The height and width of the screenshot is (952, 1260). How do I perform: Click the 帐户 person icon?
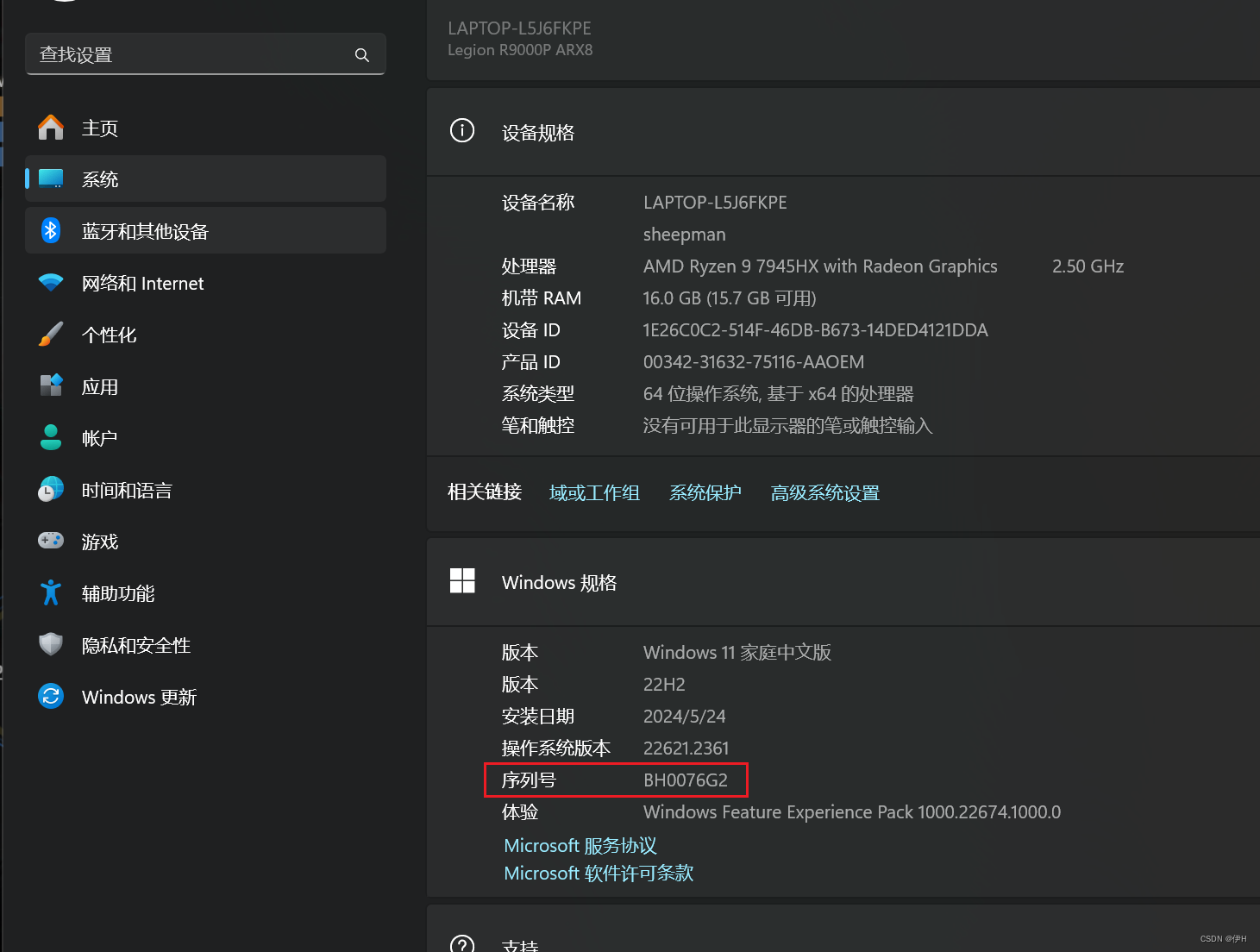[x=51, y=437]
